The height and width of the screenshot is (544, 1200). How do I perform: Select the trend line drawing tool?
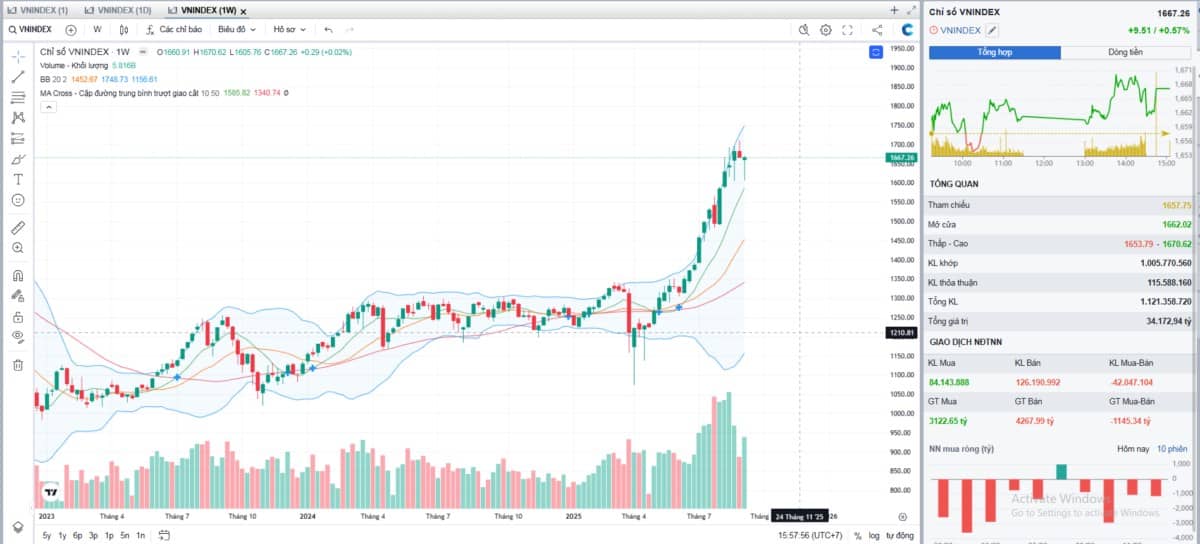18,77
